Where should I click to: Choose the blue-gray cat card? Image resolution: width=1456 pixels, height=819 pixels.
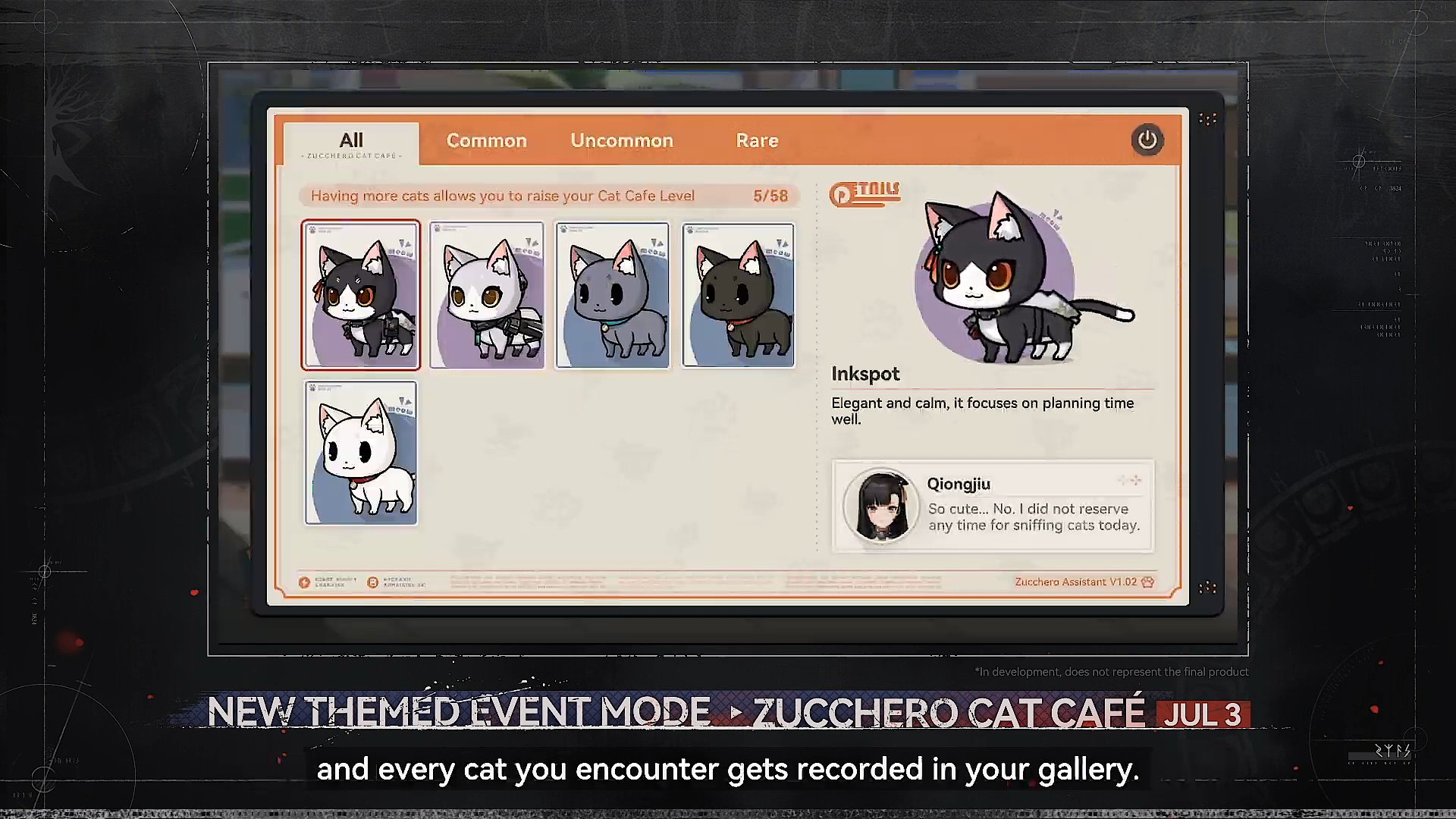point(613,295)
